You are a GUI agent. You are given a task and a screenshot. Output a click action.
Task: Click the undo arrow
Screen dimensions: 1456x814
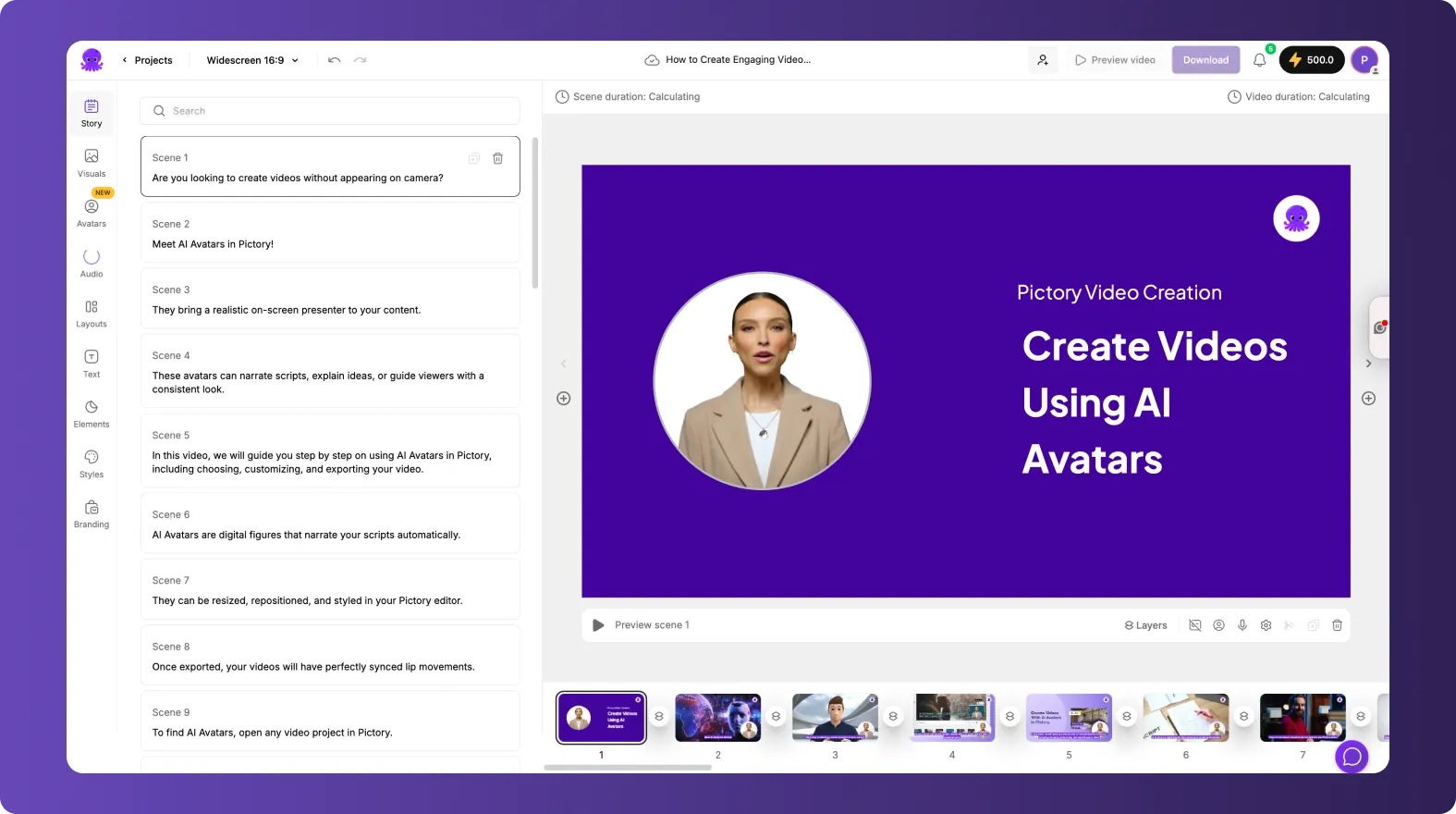[335, 60]
